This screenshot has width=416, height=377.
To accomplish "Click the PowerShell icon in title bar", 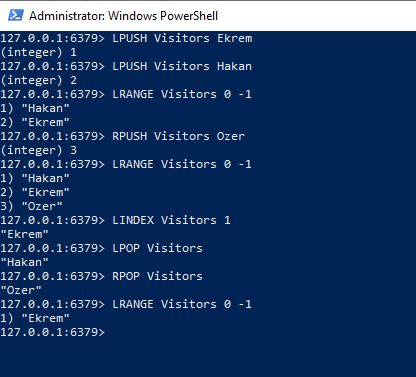I will pyautogui.click(x=16, y=15).
